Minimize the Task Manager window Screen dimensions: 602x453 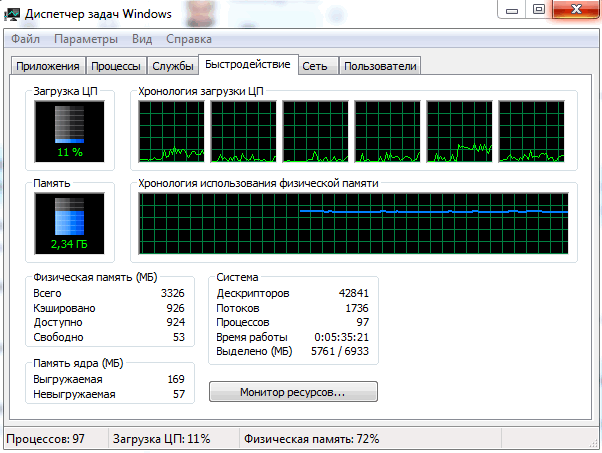coord(512,9)
